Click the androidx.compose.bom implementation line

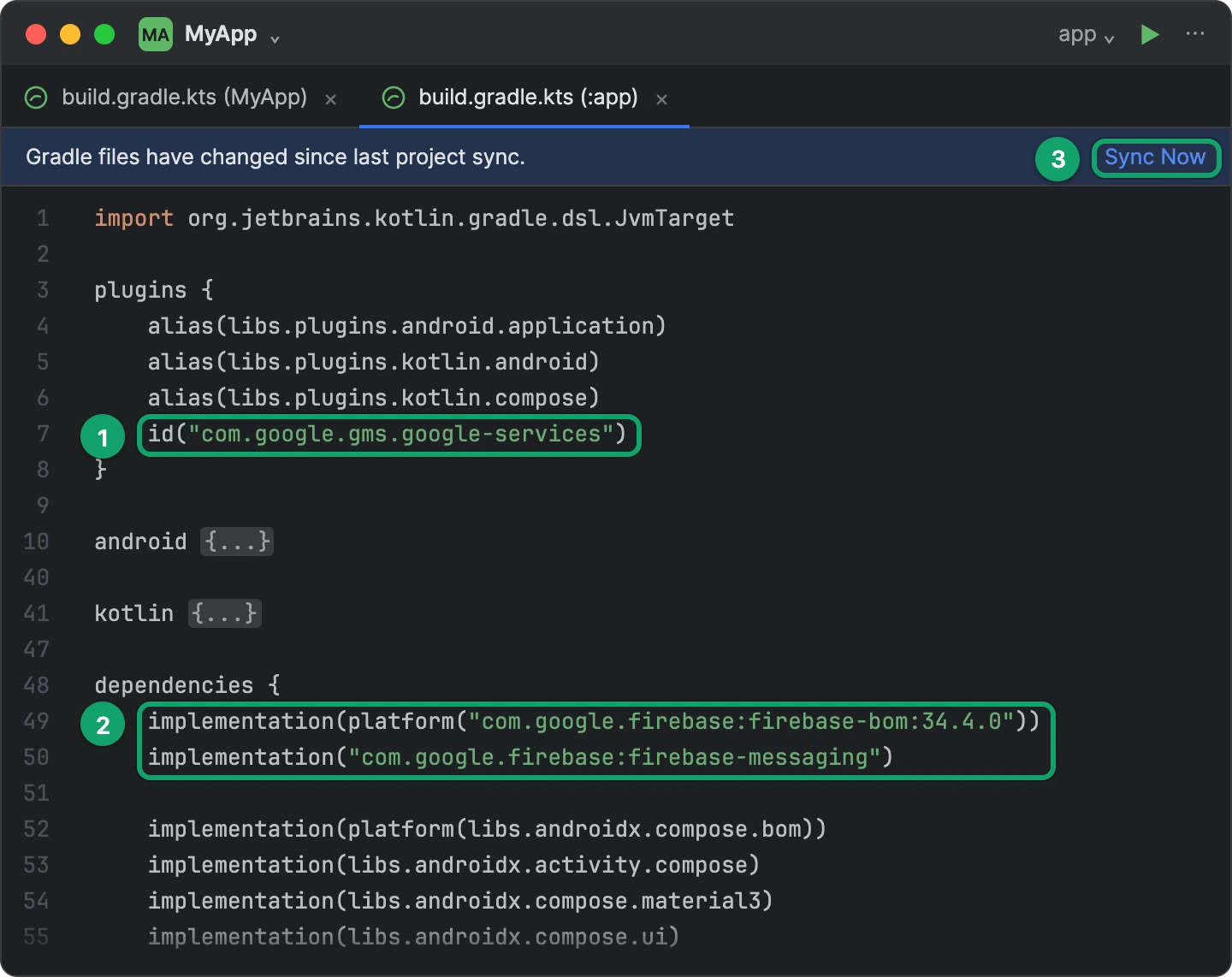point(487,829)
